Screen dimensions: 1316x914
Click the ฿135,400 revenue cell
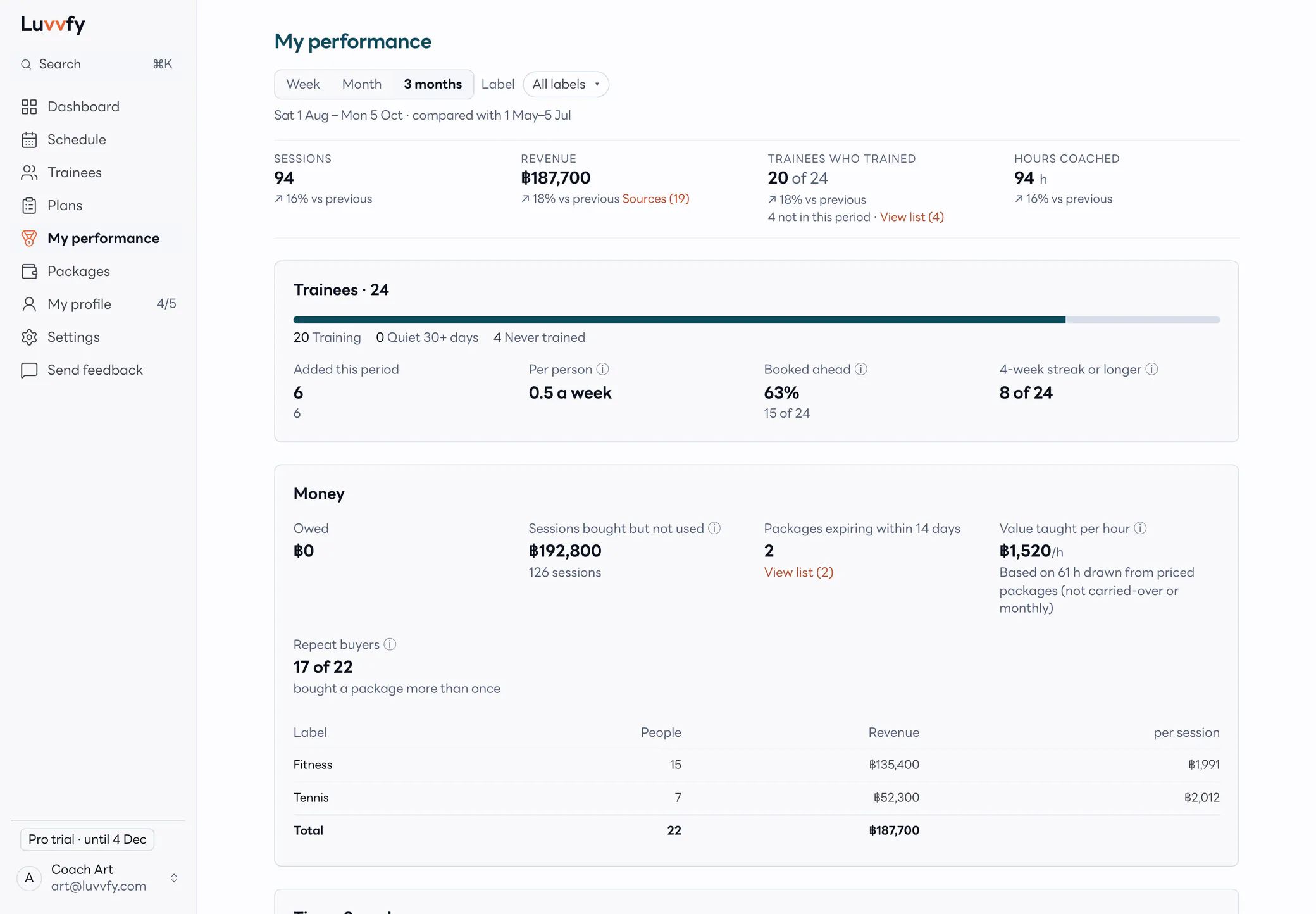(x=893, y=765)
